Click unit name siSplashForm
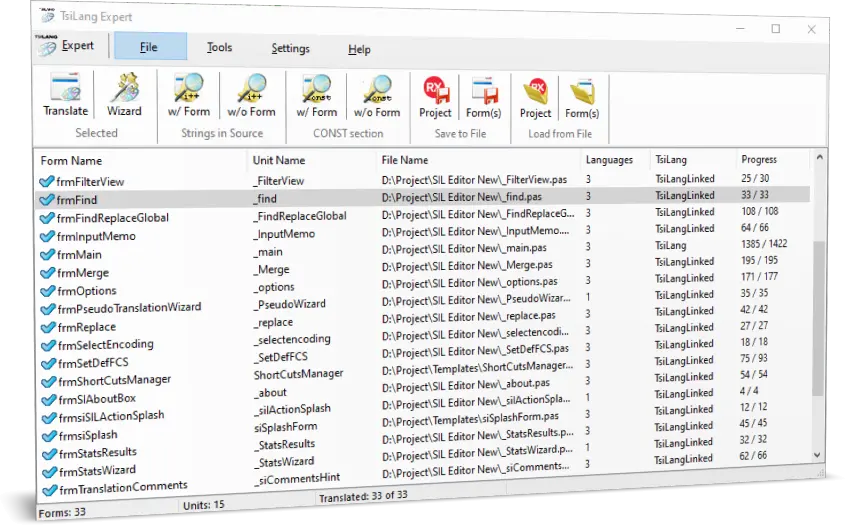Image resolution: width=845 pixels, height=525 pixels. pyautogui.click(x=286, y=427)
